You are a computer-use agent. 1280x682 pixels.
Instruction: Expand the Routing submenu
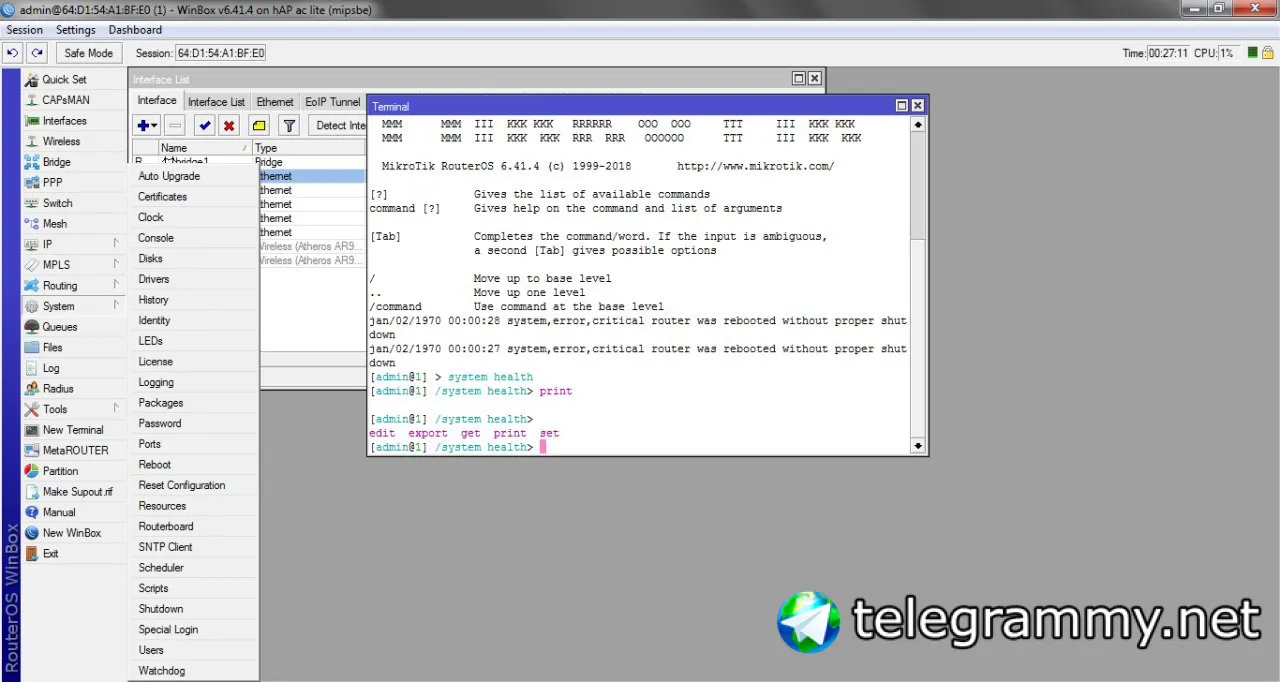pos(75,285)
